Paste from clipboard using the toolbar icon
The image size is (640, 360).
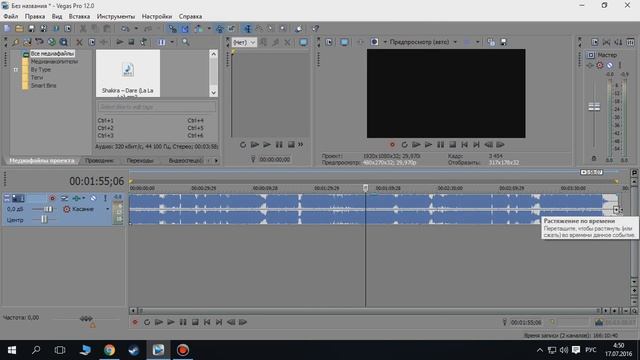(107, 29)
